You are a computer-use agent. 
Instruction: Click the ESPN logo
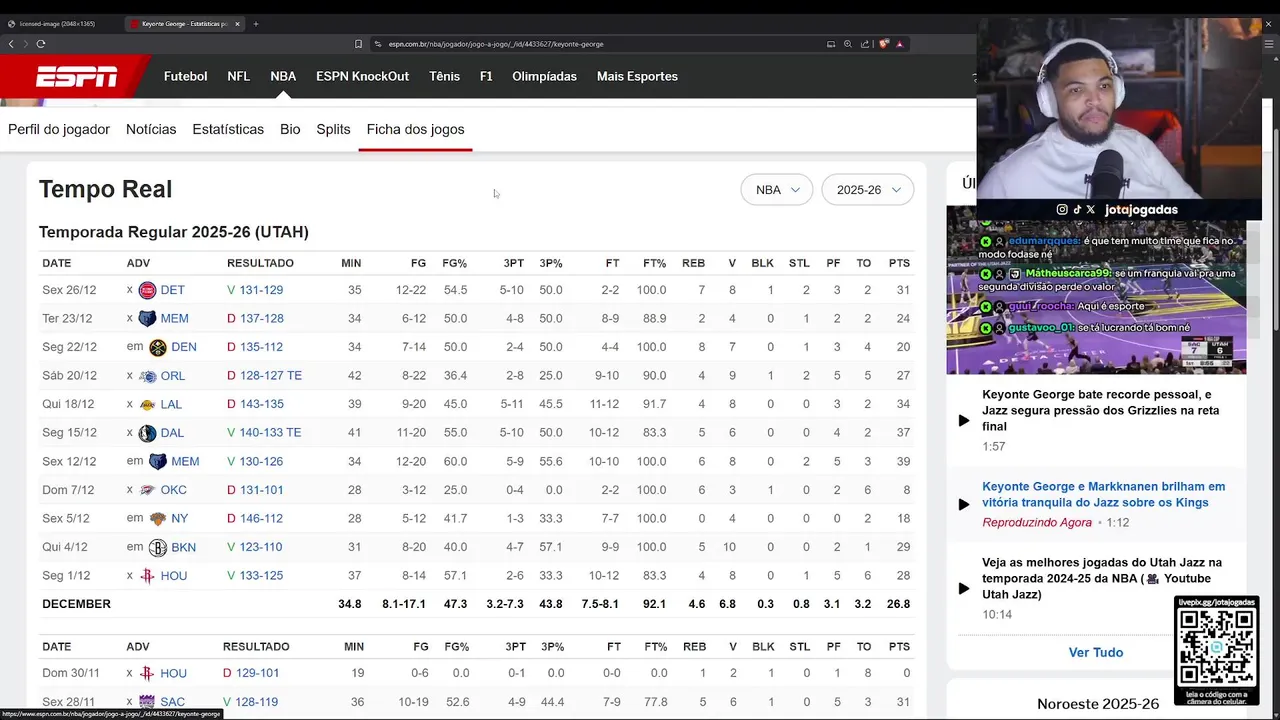[77, 76]
